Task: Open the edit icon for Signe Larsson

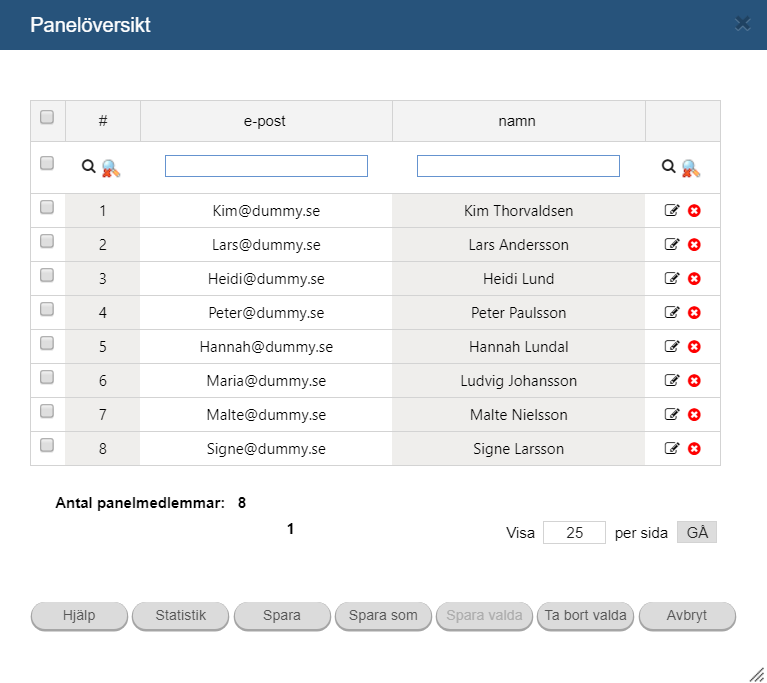Action: (x=672, y=448)
